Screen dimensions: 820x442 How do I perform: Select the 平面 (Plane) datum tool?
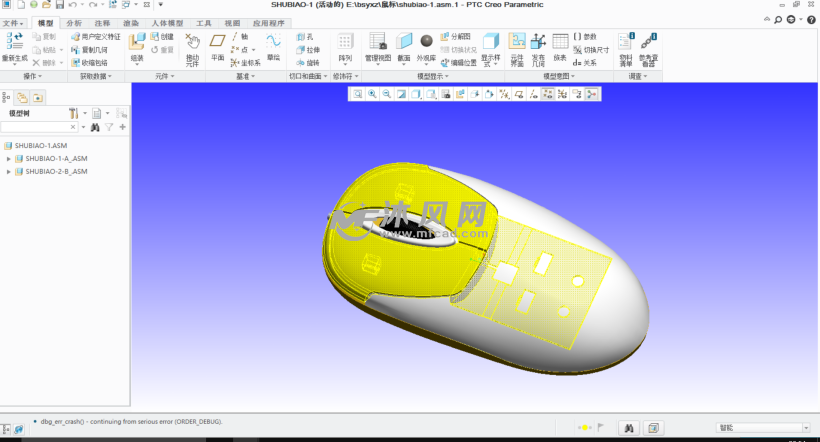[x=218, y=47]
